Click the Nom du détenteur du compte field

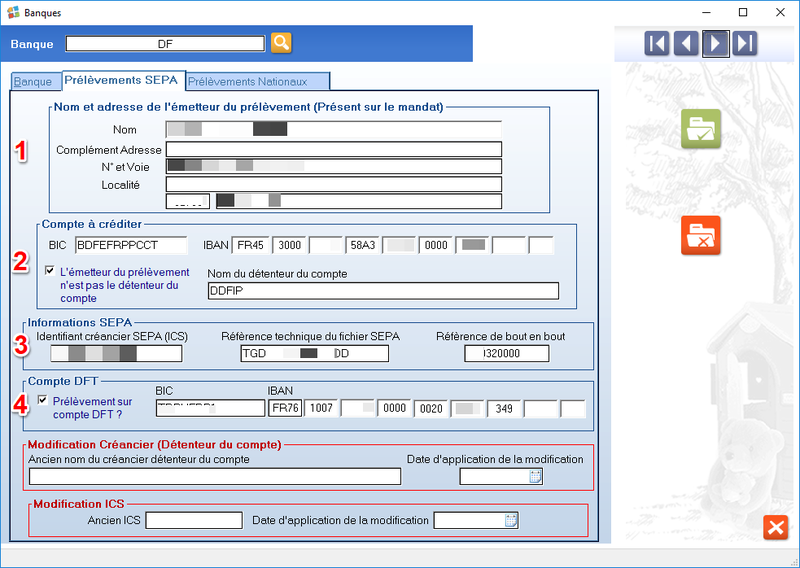383,291
